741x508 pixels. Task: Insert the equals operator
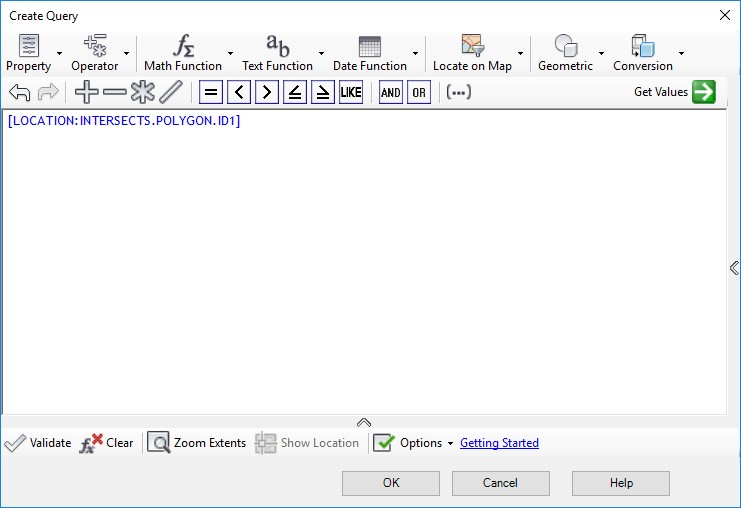pos(211,92)
